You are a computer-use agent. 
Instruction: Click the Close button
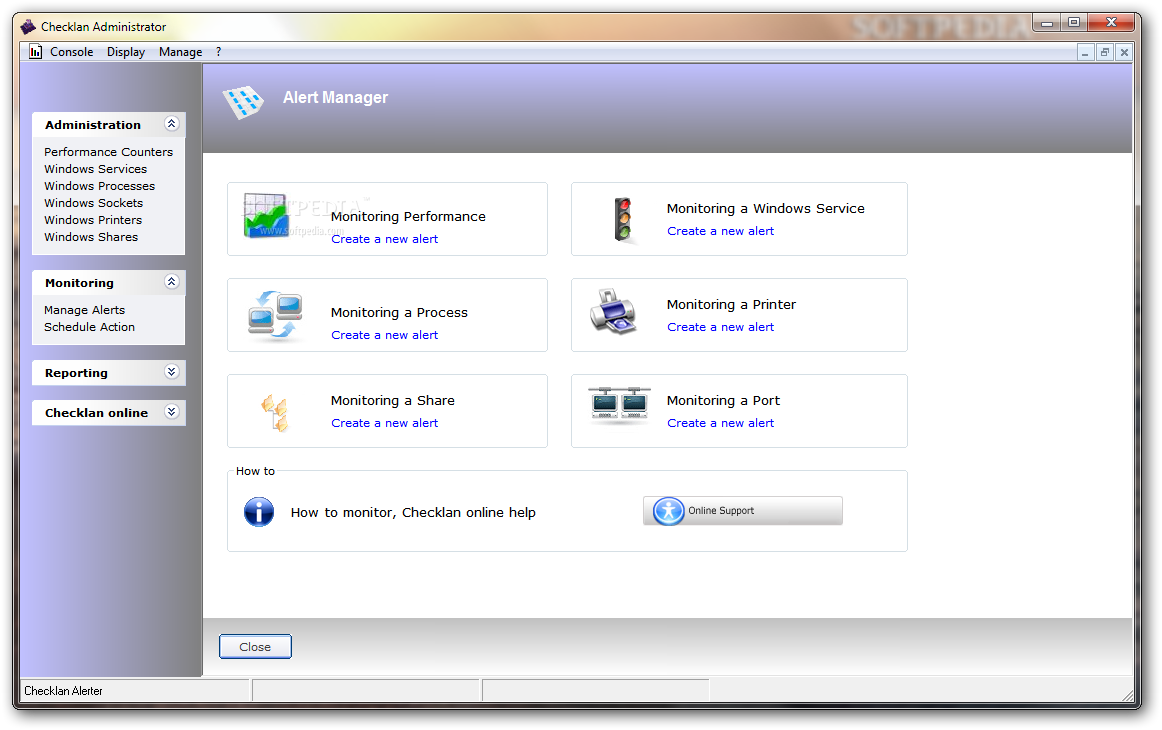(x=255, y=646)
